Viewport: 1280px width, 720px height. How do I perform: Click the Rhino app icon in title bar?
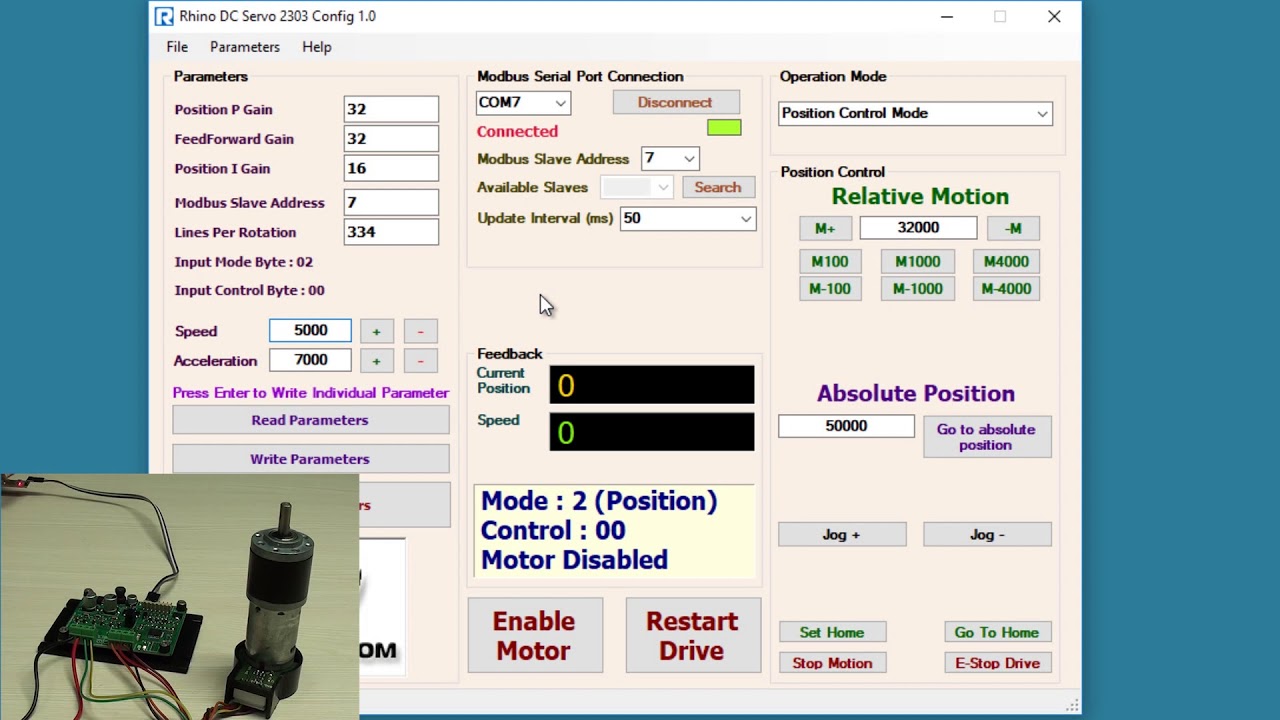tap(164, 16)
